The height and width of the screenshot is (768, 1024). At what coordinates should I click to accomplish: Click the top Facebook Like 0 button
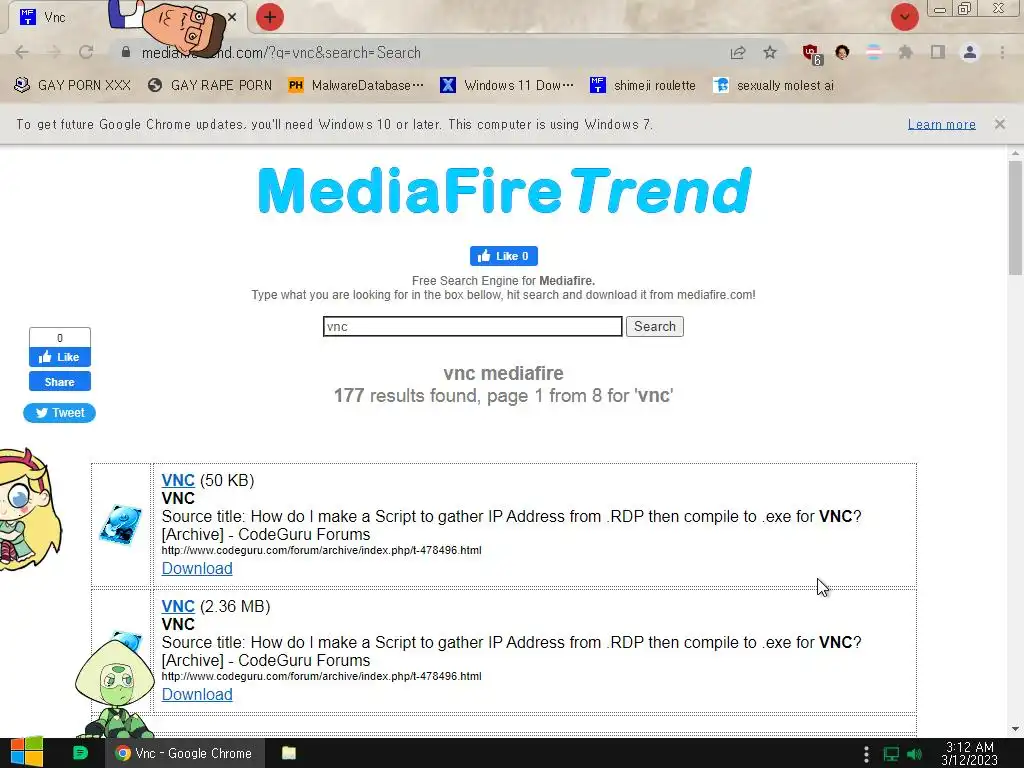(504, 256)
